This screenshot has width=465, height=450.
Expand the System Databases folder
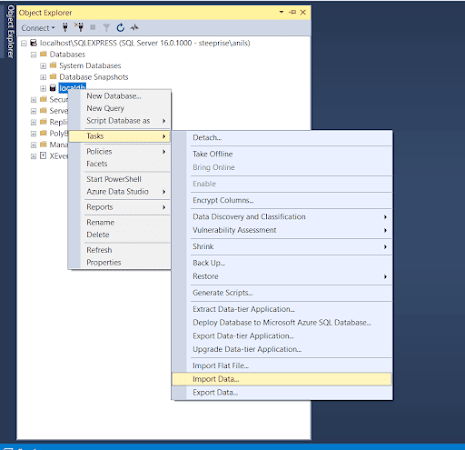pyautogui.click(x=43, y=66)
